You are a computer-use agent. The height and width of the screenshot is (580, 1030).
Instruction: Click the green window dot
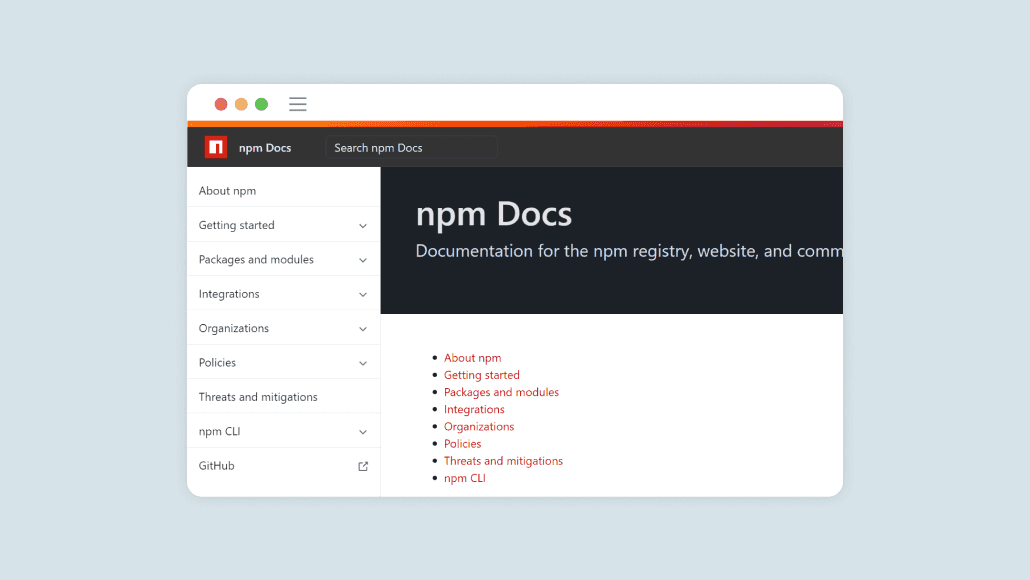(261, 104)
